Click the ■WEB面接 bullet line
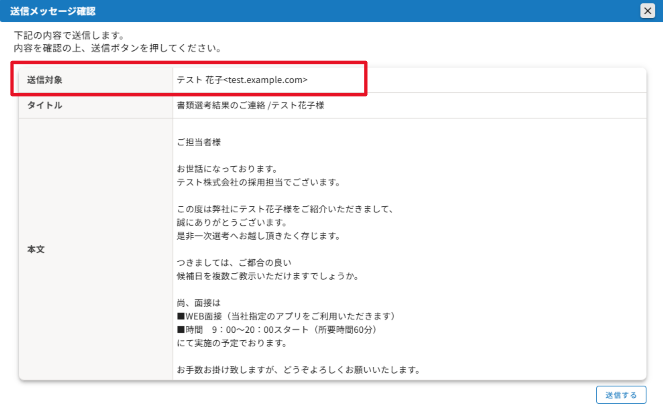Screen dimensions: 663x412 (x=288, y=316)
